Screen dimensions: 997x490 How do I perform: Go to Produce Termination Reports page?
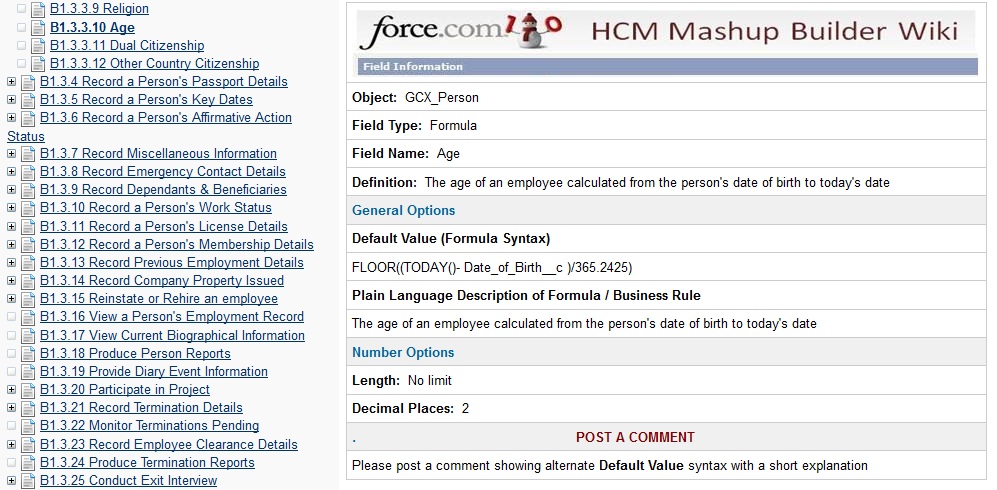coord(147,463)
